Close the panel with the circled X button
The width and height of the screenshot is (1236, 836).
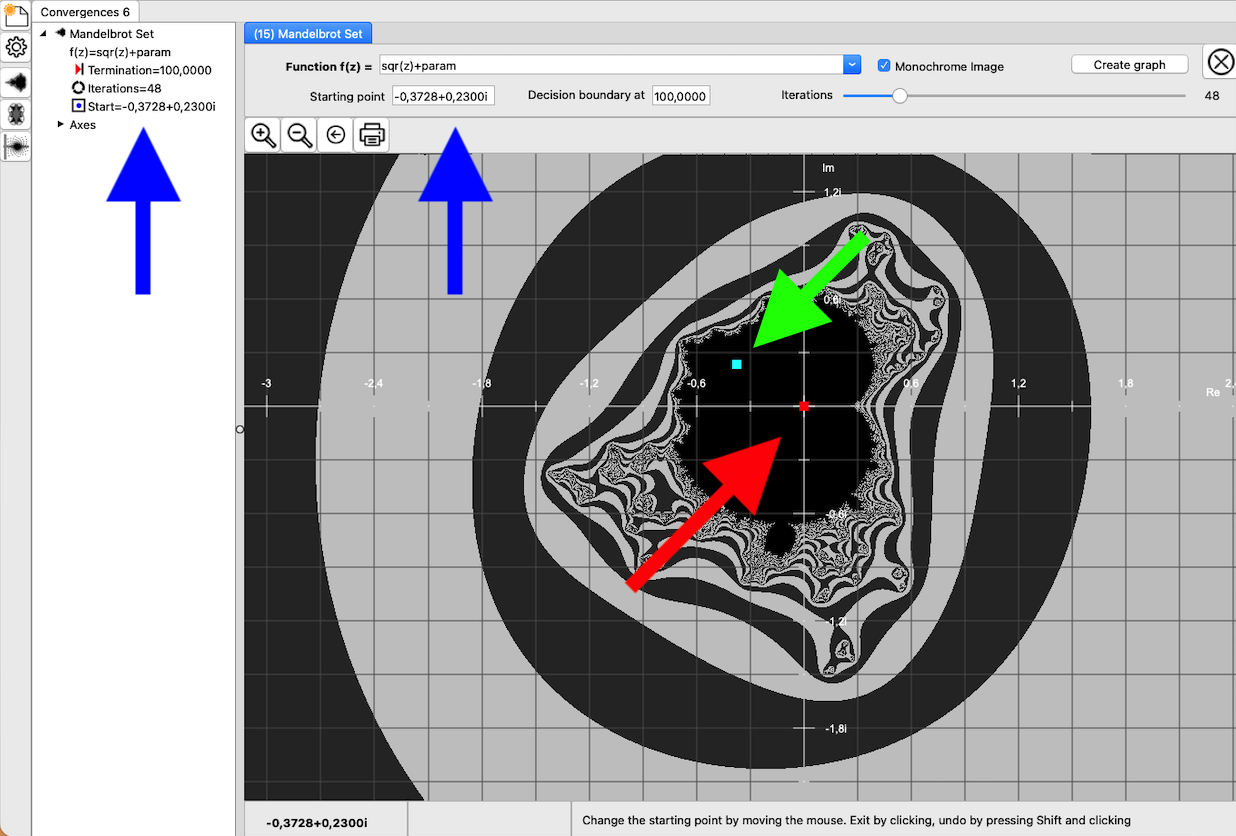1220,63
